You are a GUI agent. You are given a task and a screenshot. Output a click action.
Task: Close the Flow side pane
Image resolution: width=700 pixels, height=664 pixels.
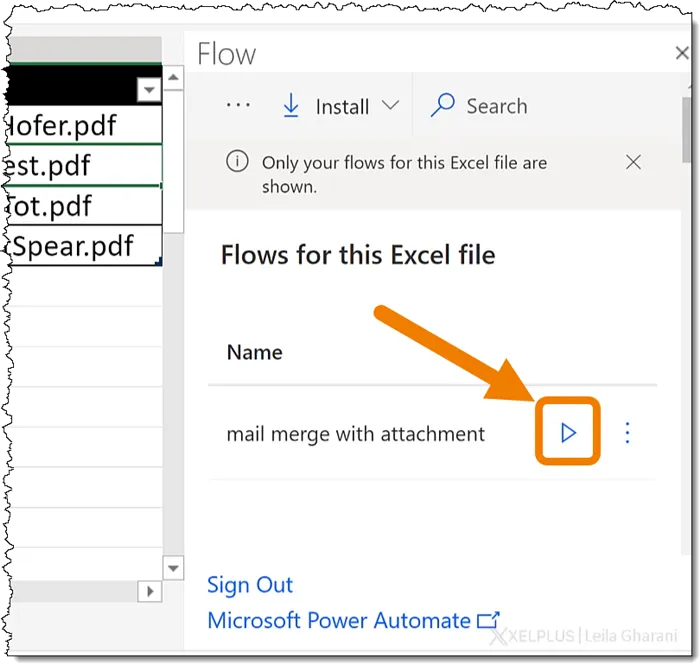tap(682, 56)
